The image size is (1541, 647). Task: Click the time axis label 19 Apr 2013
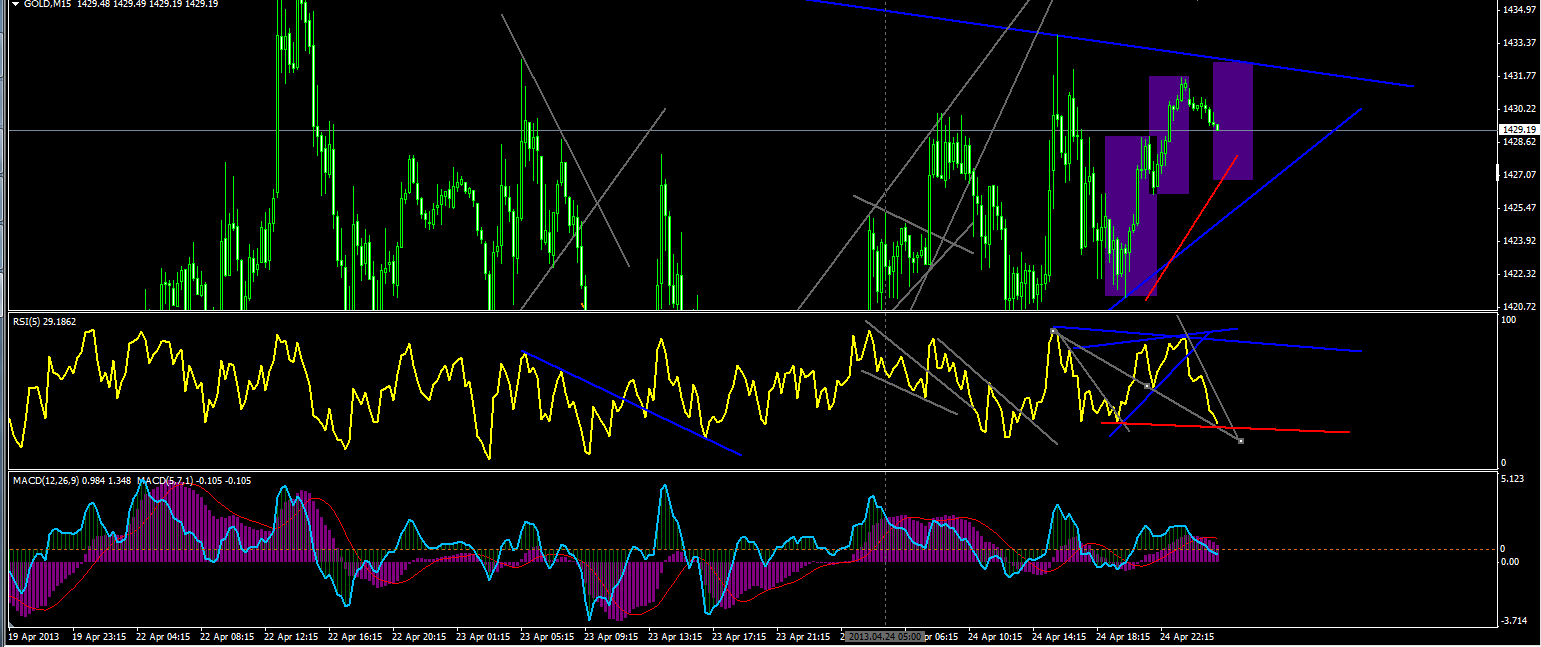33,636
